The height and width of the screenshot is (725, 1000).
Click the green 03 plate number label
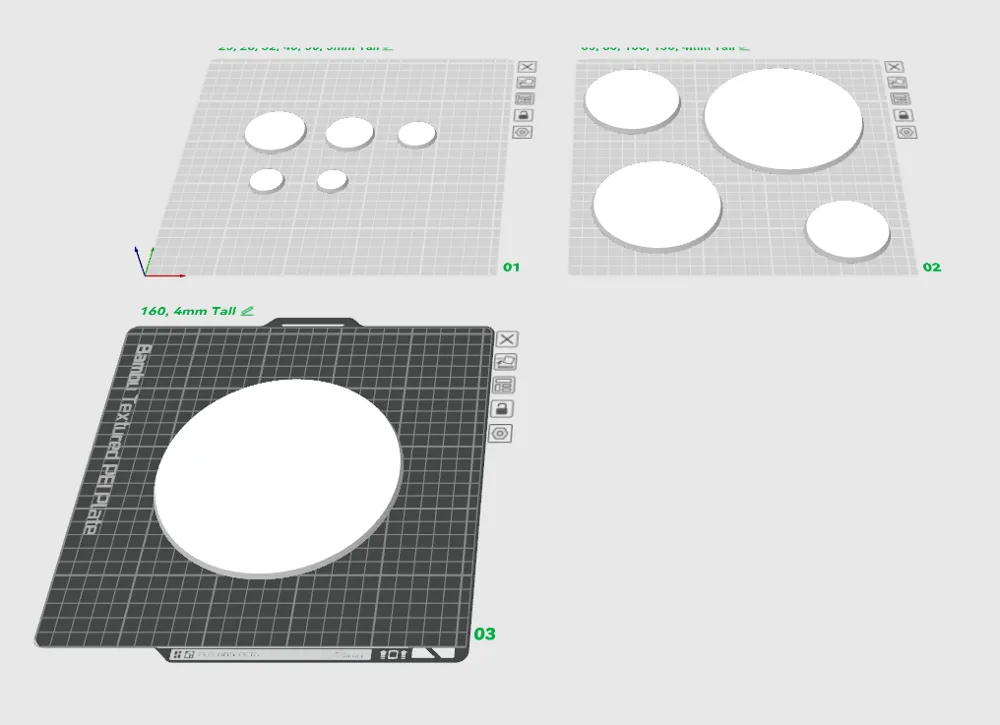point(485,634)
